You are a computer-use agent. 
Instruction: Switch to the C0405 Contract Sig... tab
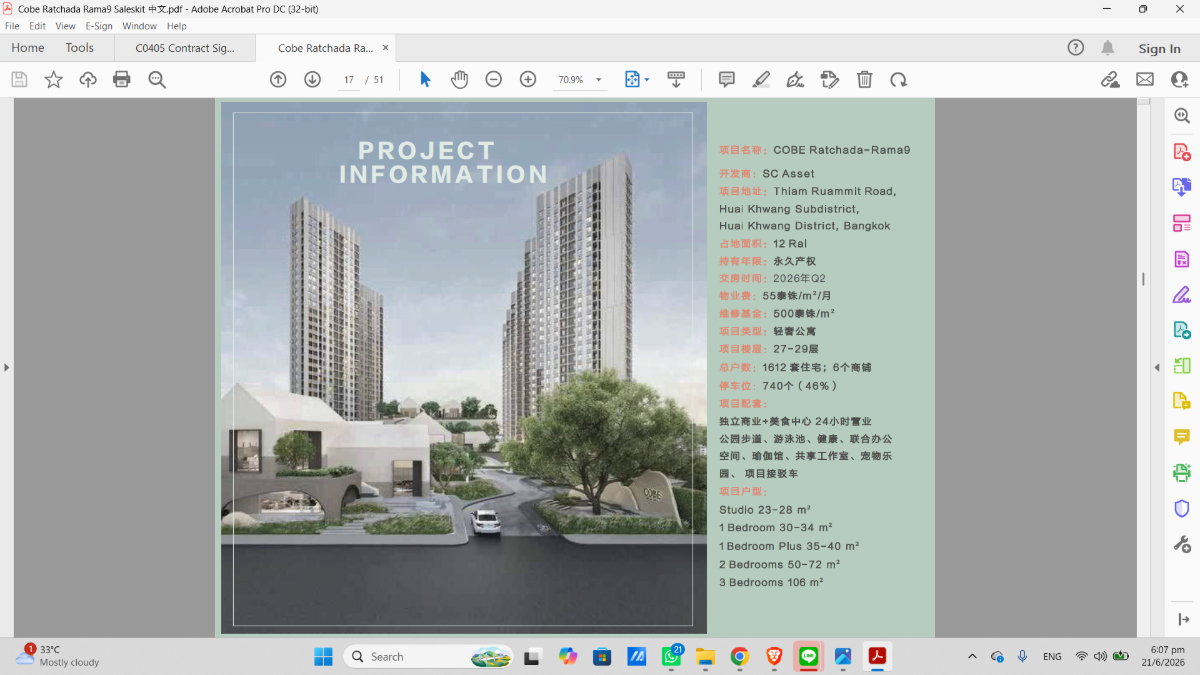pyautogui.click(x=185, y=48)
